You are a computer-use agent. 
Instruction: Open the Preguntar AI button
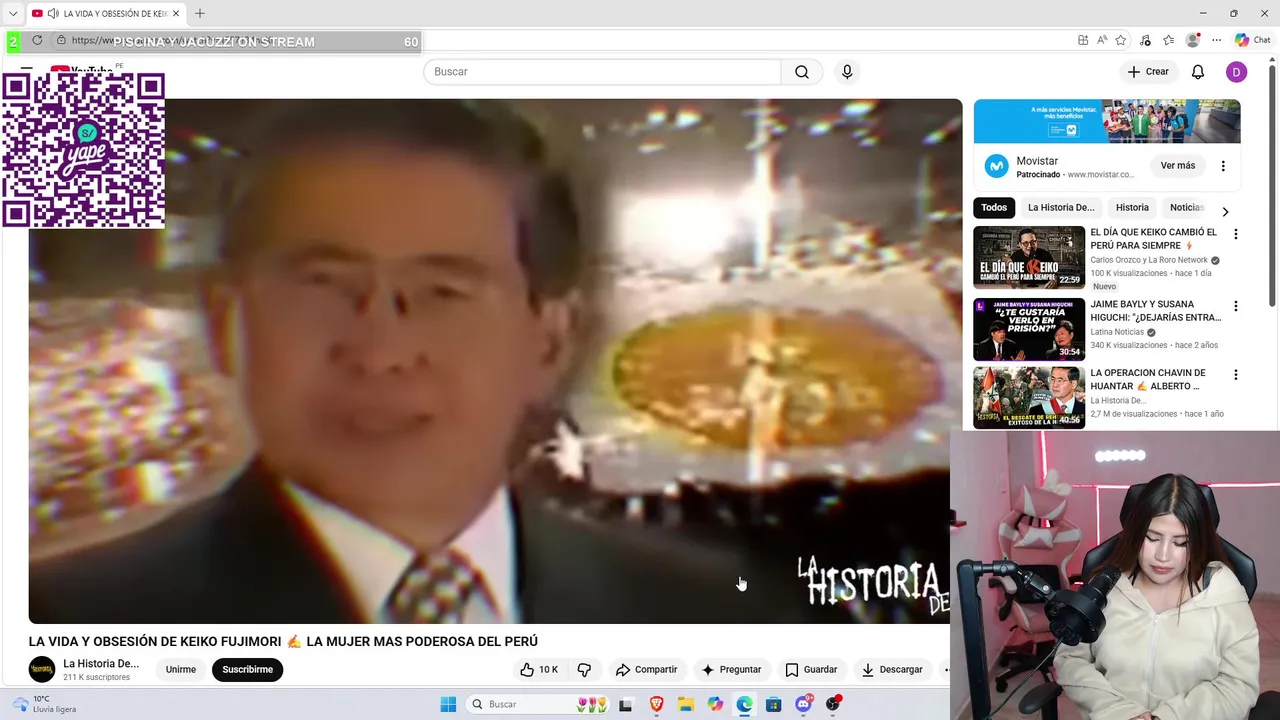(731, 670)
